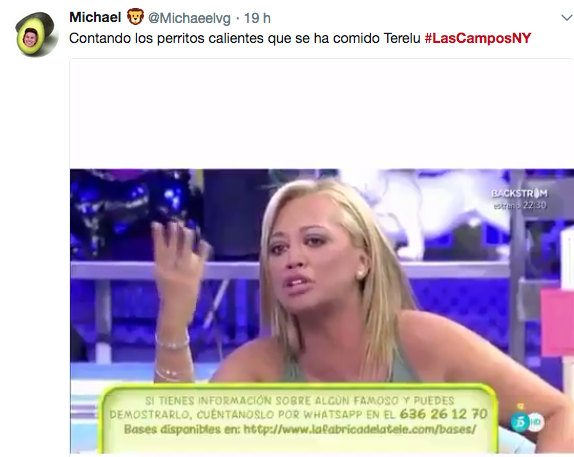Open the #LasCamposNY hashtag
The height and width of the screenshot is (457, 574).
click(x=478, y=38)
